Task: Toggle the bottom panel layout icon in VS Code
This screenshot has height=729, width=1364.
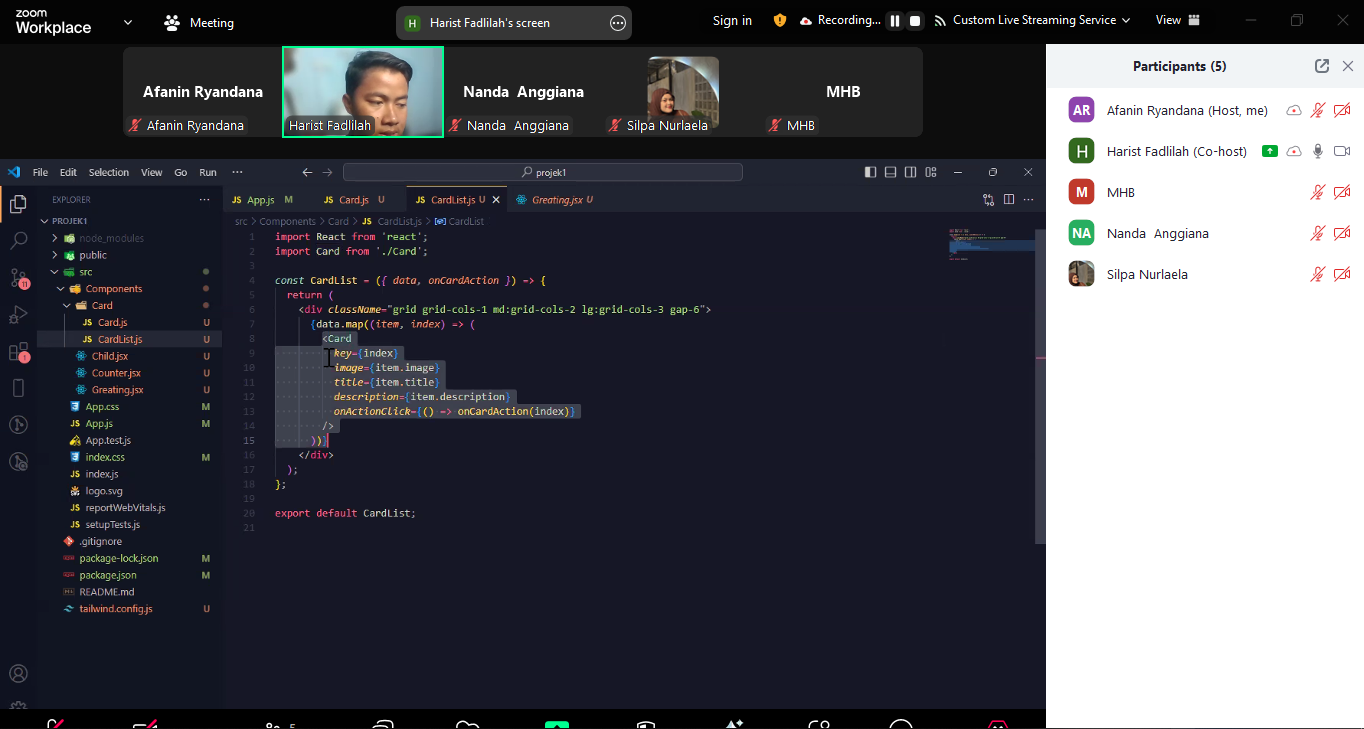Action: click(x=890, y=172)
